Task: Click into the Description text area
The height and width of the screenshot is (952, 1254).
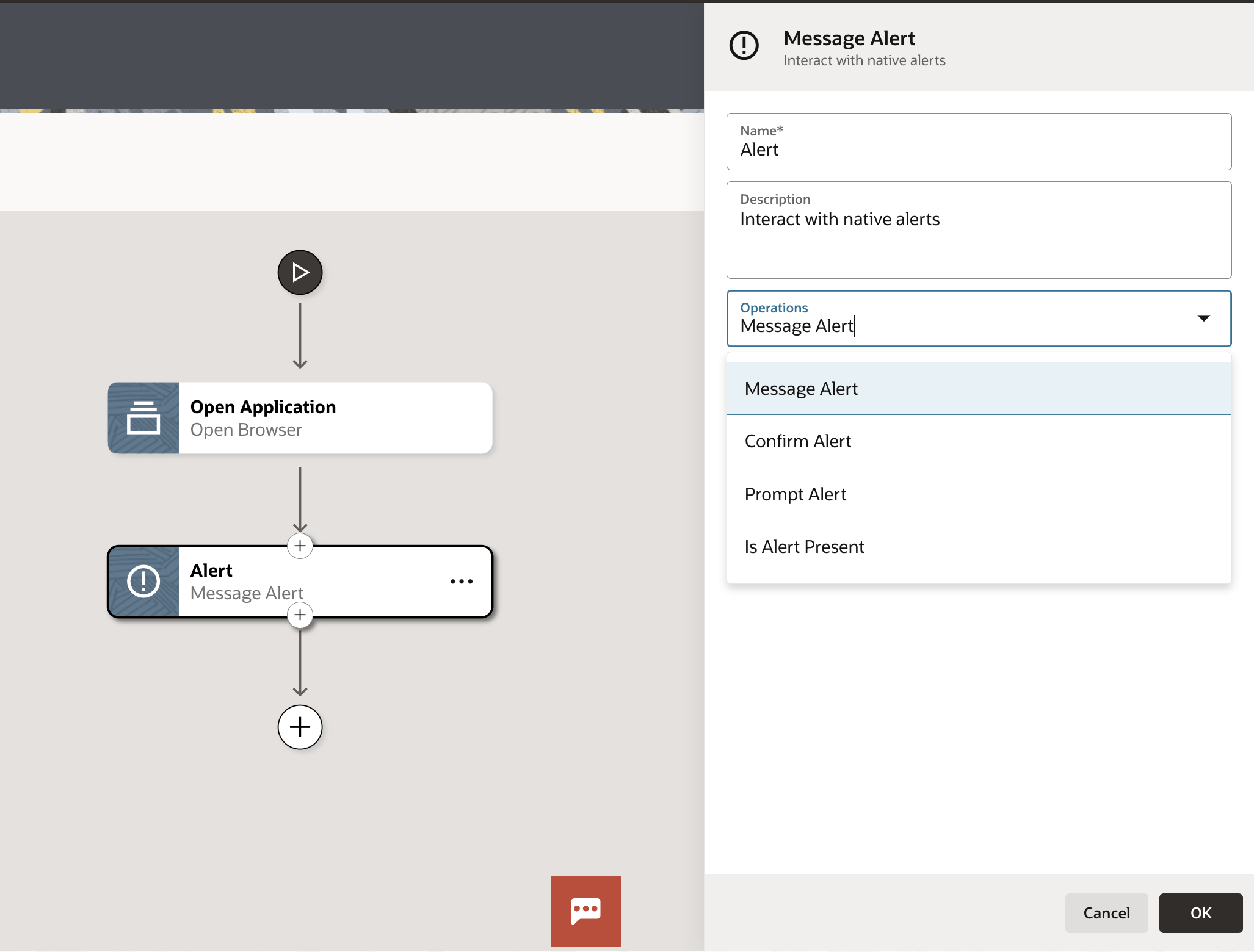Action: 978,238
